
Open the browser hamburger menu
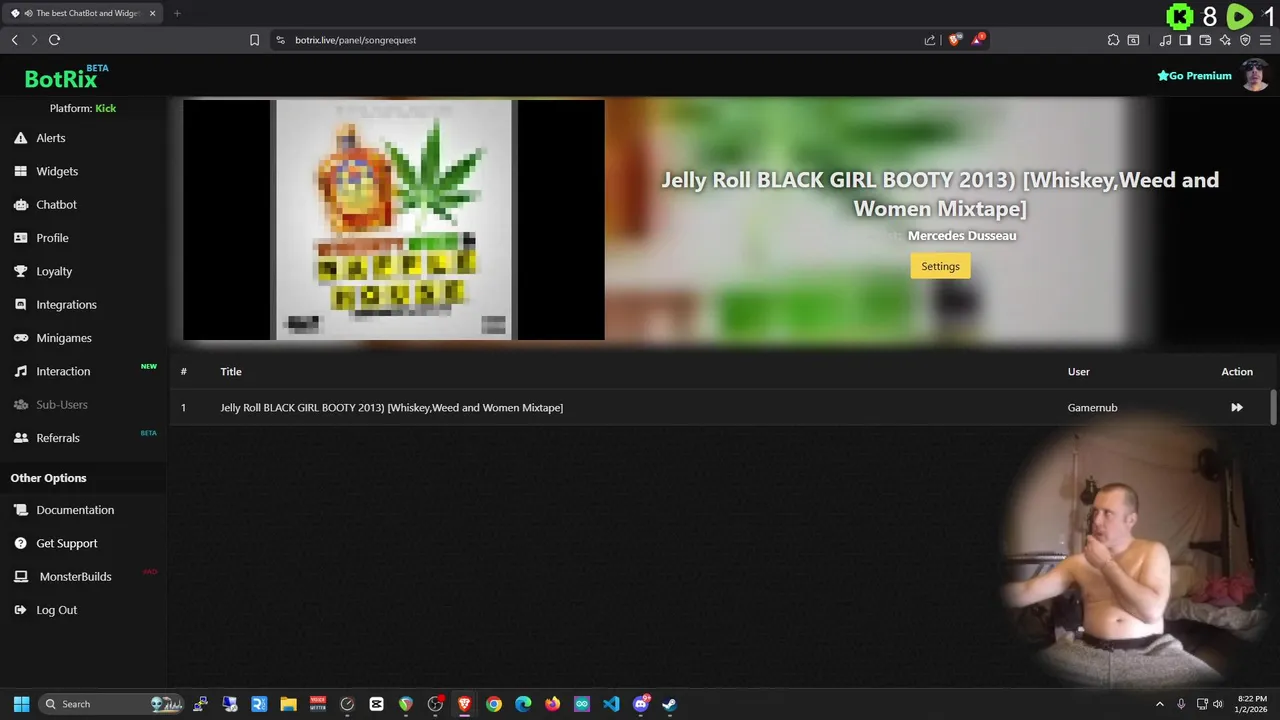[x=1265, y=40]
